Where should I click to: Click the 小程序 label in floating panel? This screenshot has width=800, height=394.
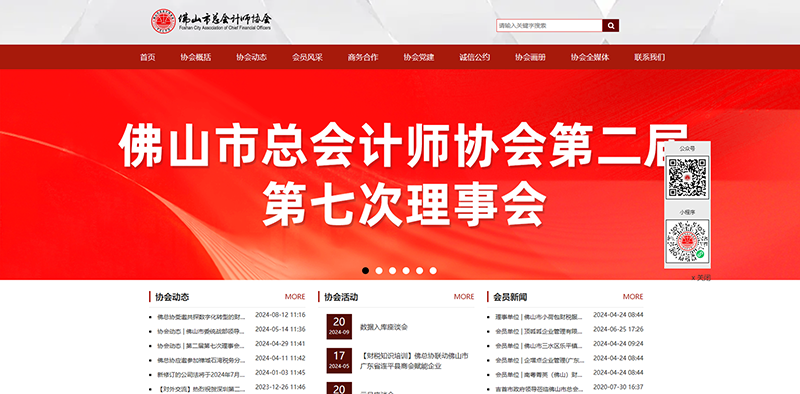(x=687, y=211)
